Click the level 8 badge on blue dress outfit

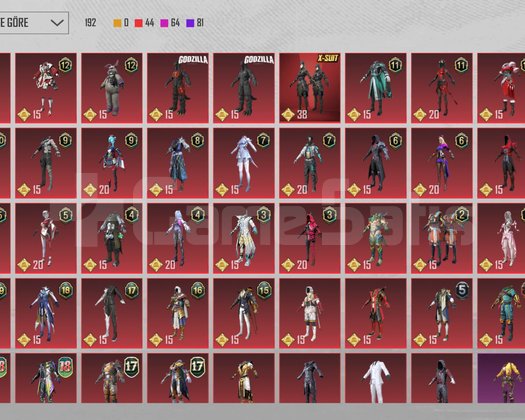(x=198, y=140)
